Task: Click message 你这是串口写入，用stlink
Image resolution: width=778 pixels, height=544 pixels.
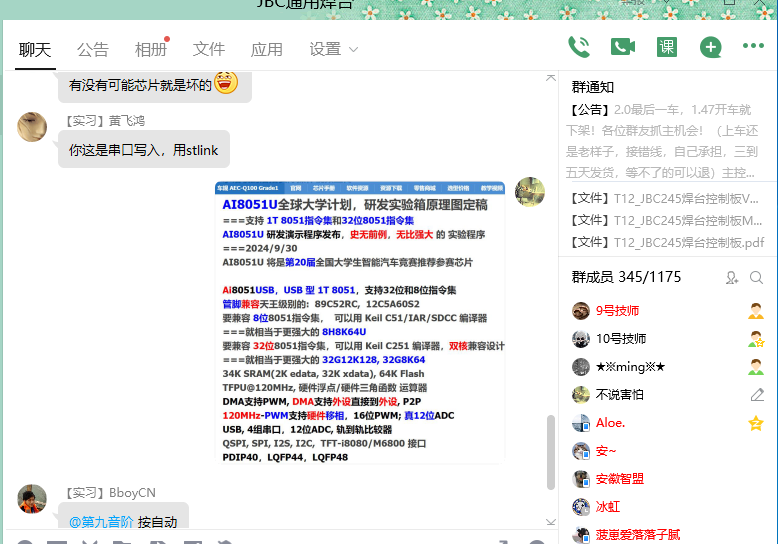Action: tap(144, 149)
